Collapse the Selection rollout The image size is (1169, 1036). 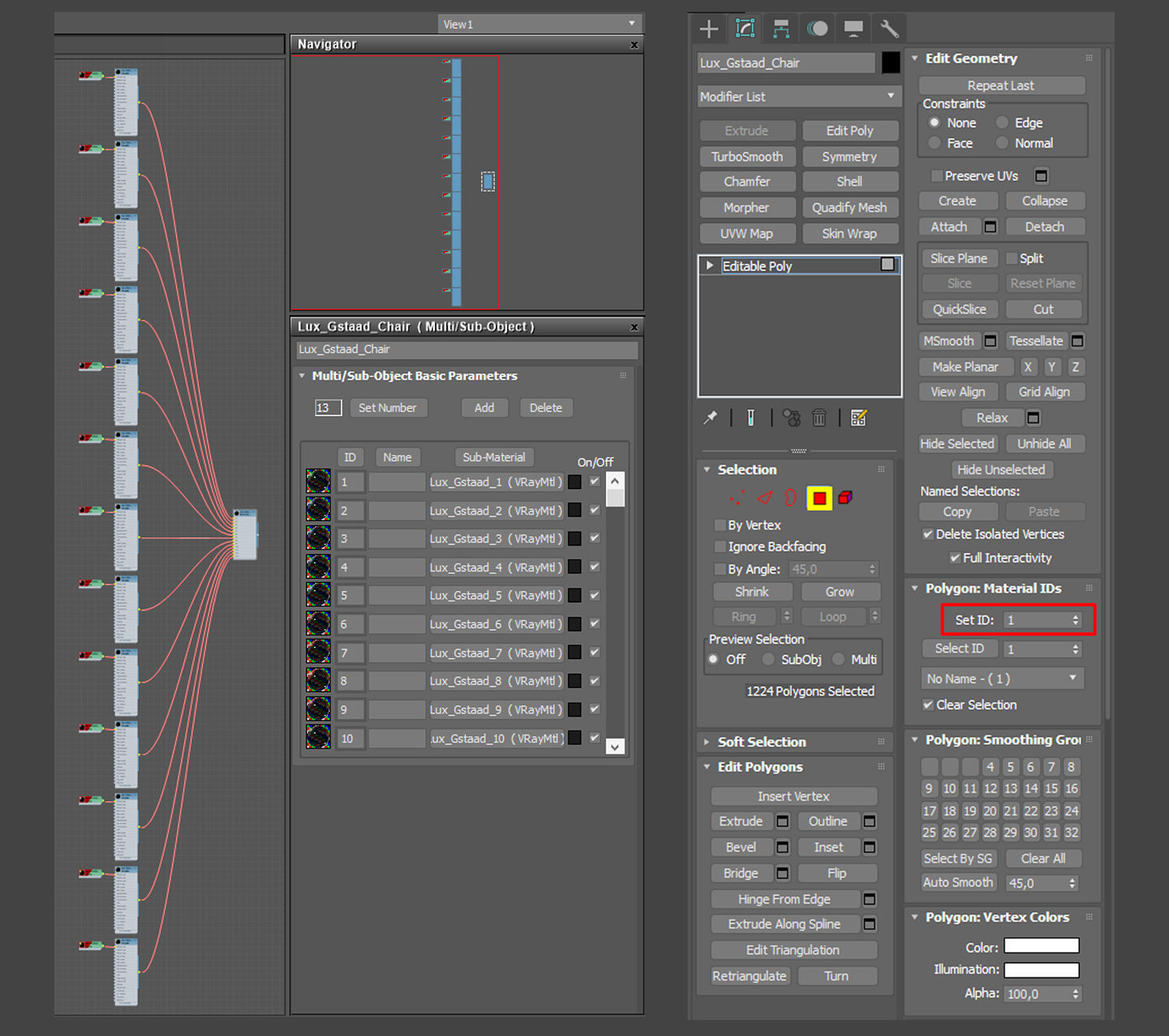click(x=707, y=470)
